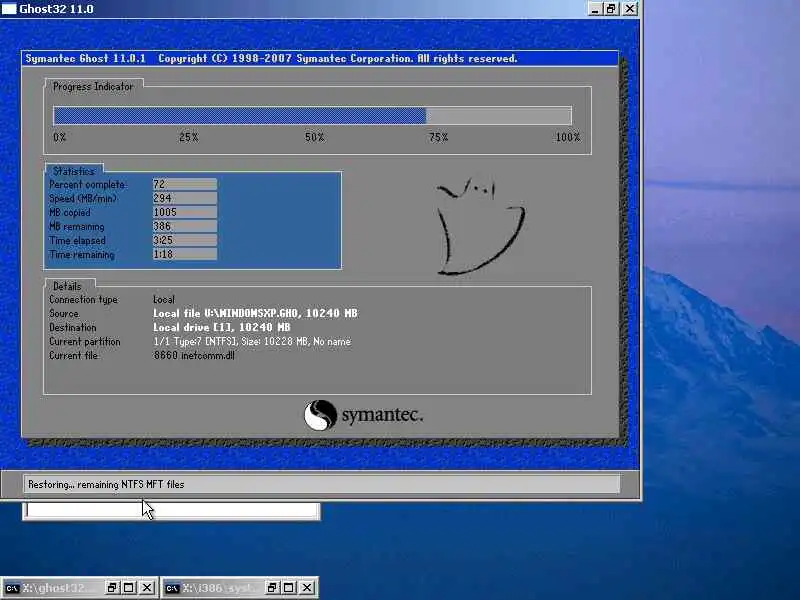Click the Symantec yin-yang logo icon
Image resolution: width=800 pixels, height=600 pixels.
(x=320, y=415)
